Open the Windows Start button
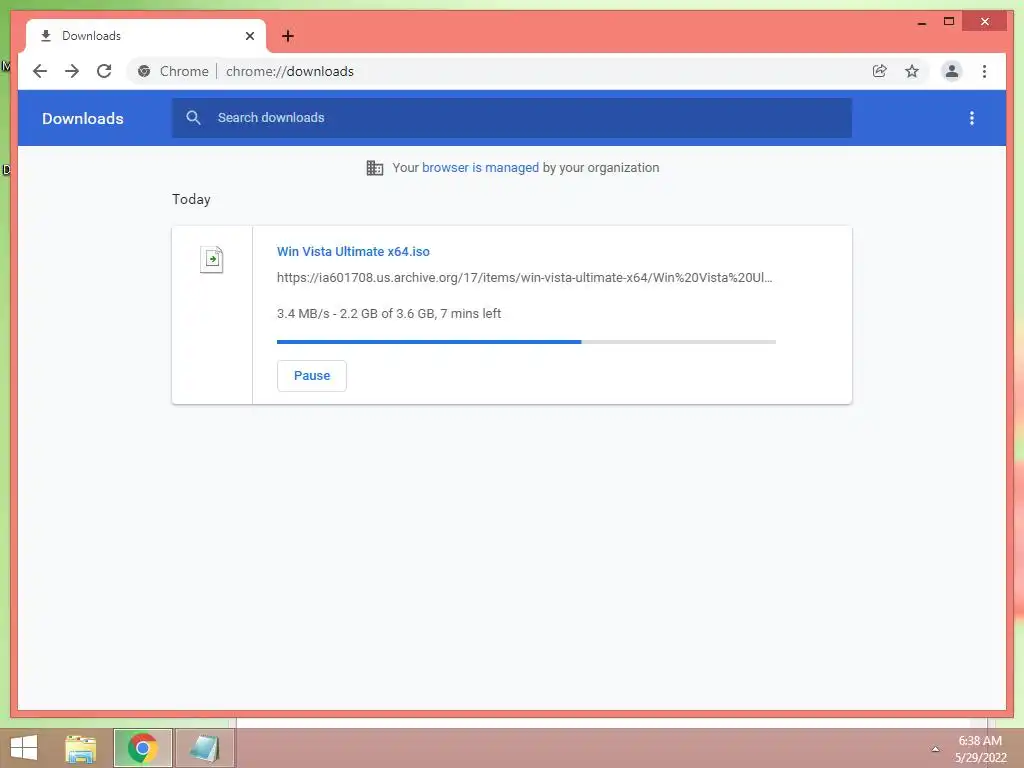This screenshot has height=768, width=1024. click(24, 748)
